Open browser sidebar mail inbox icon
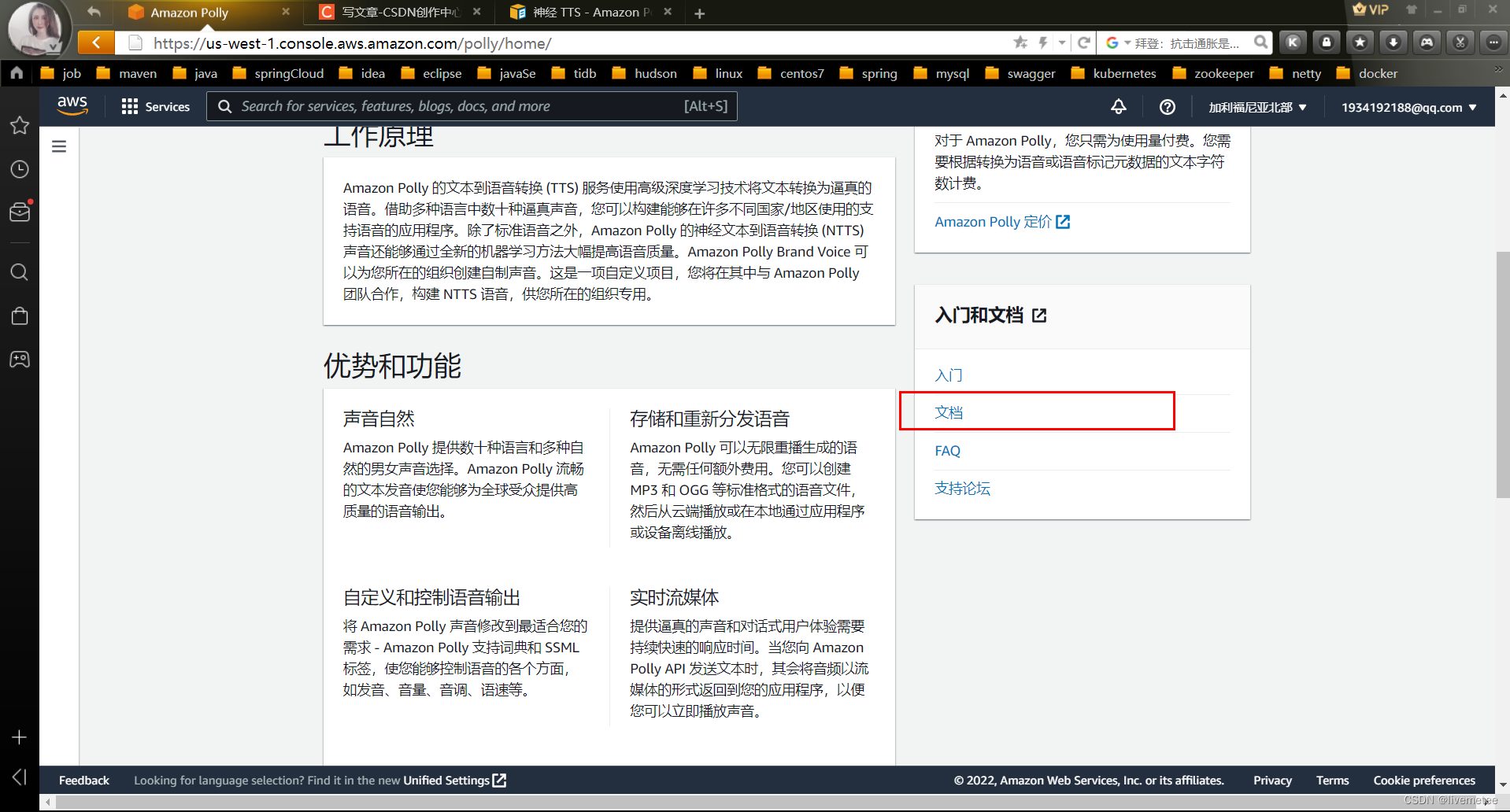This screenshot has width=1510, height=812. coord(20,212)
